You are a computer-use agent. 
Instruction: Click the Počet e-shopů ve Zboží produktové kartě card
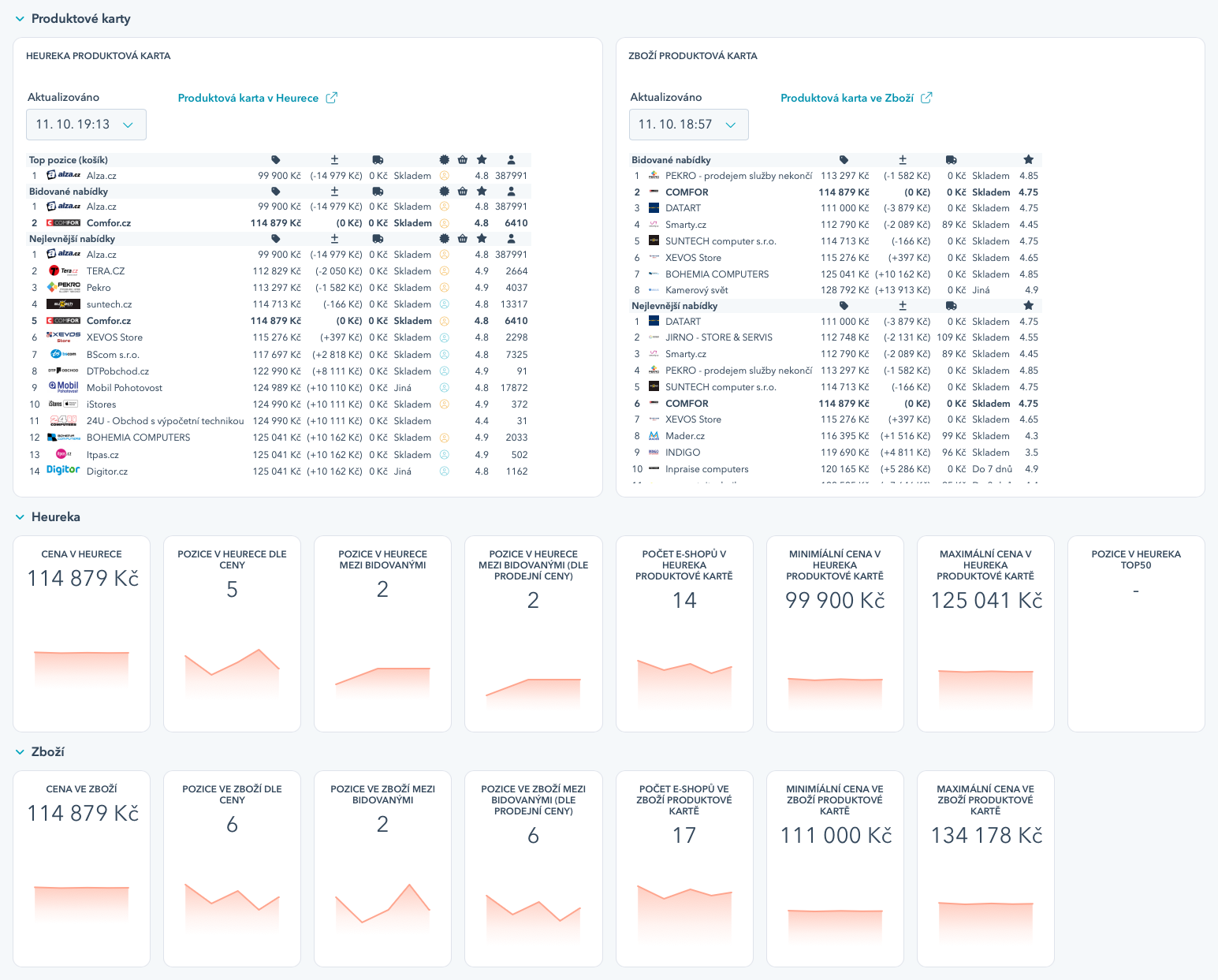pyautogui.click(x=684, y=869)
